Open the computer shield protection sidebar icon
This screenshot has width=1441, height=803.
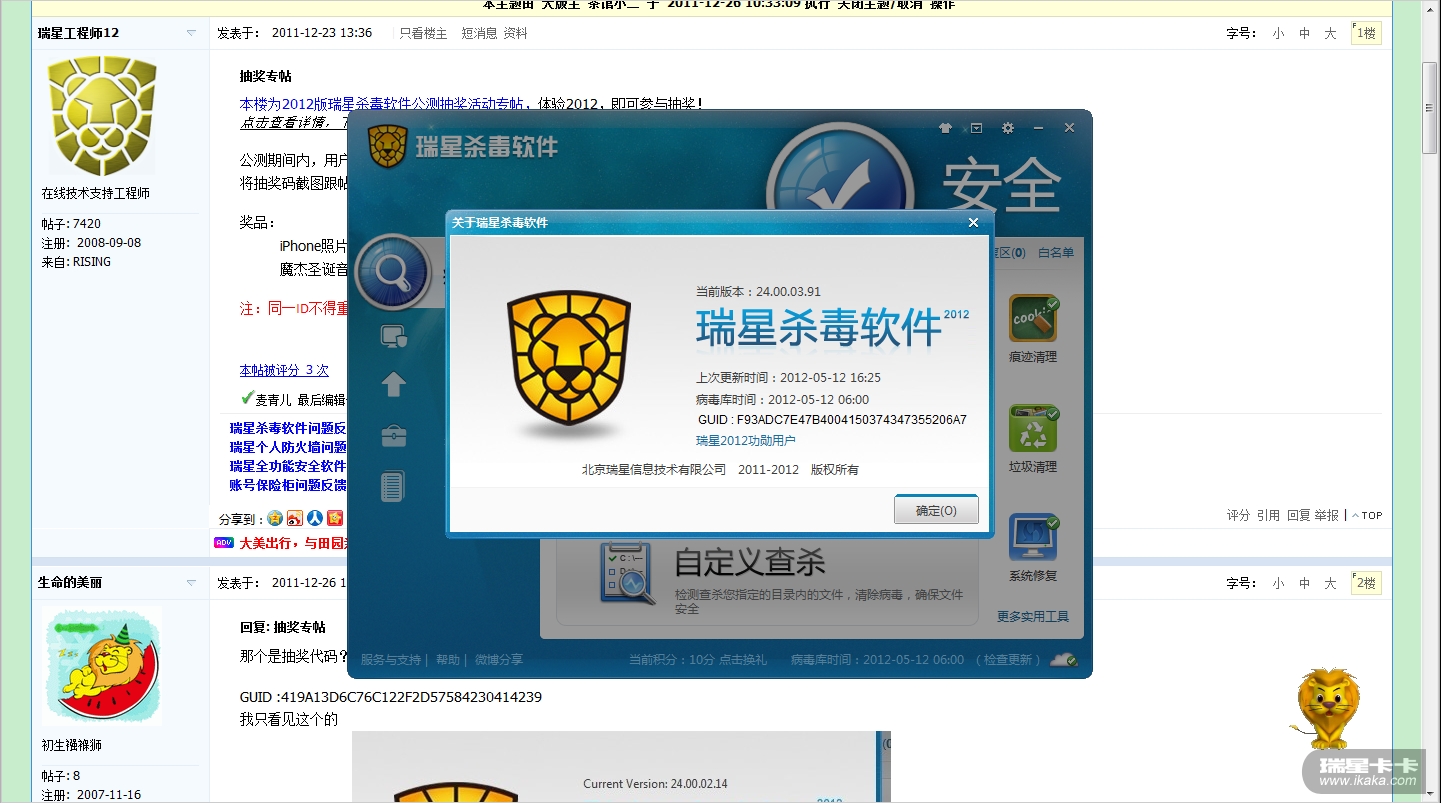pos(394,337)
